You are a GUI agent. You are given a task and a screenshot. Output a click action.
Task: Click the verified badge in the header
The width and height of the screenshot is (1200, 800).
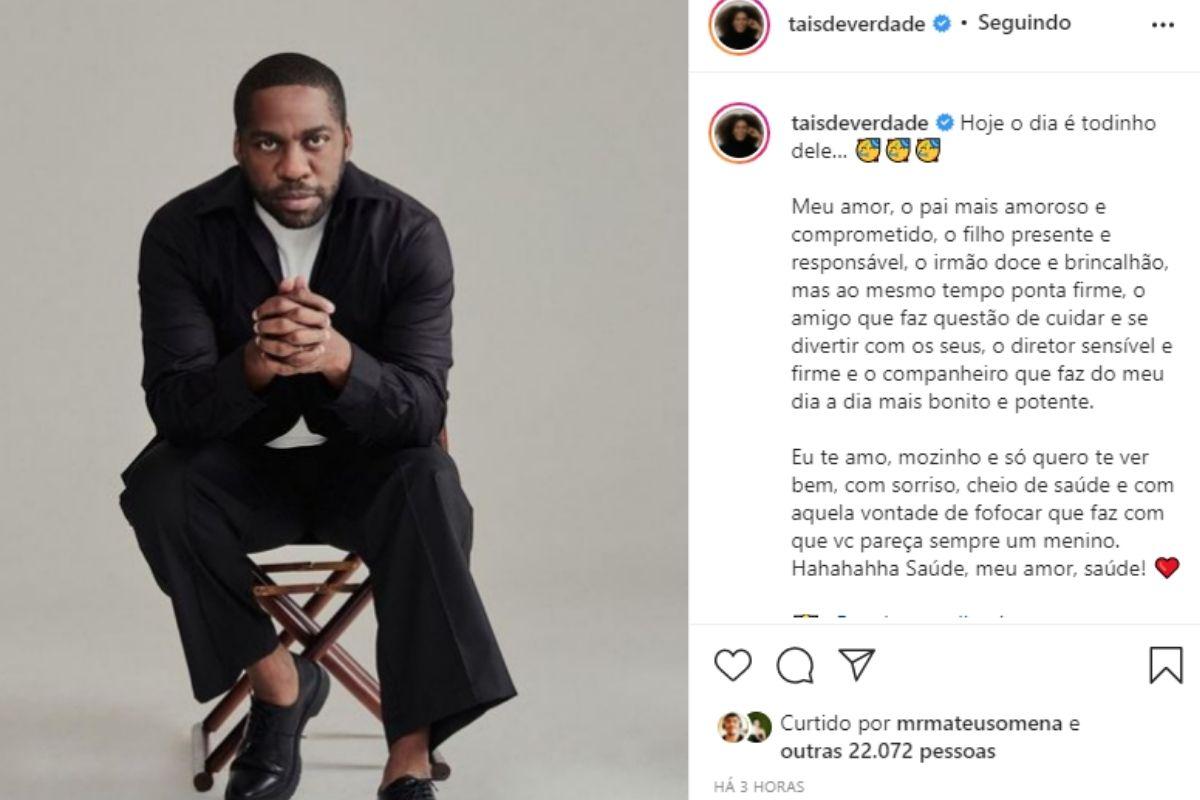[941, 25]
